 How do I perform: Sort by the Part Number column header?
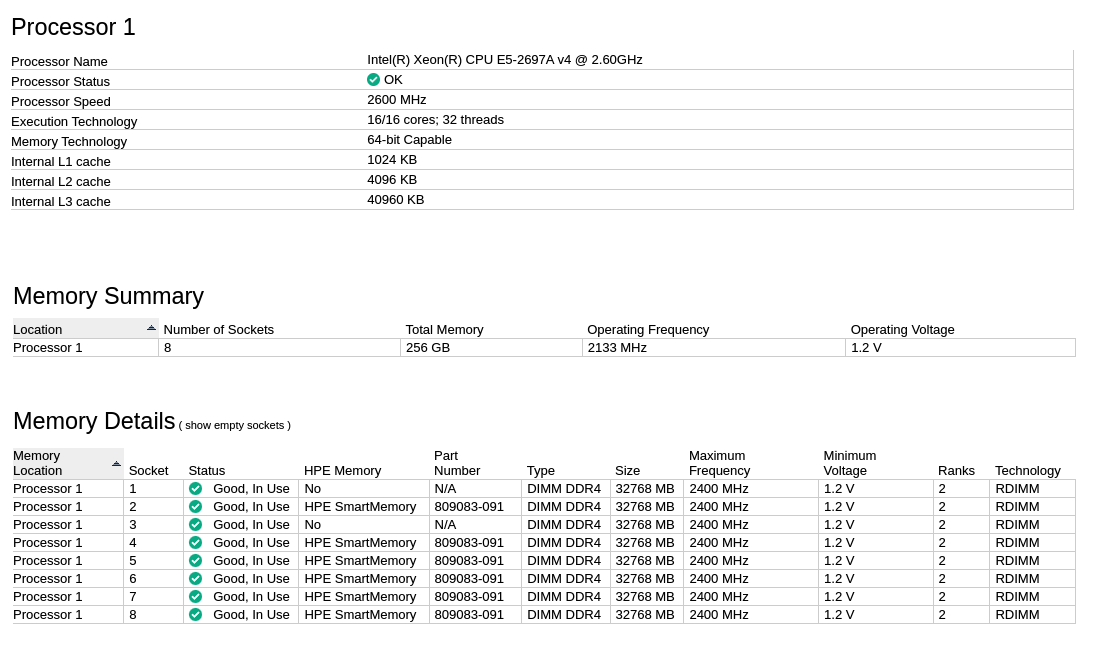point(457,463)
